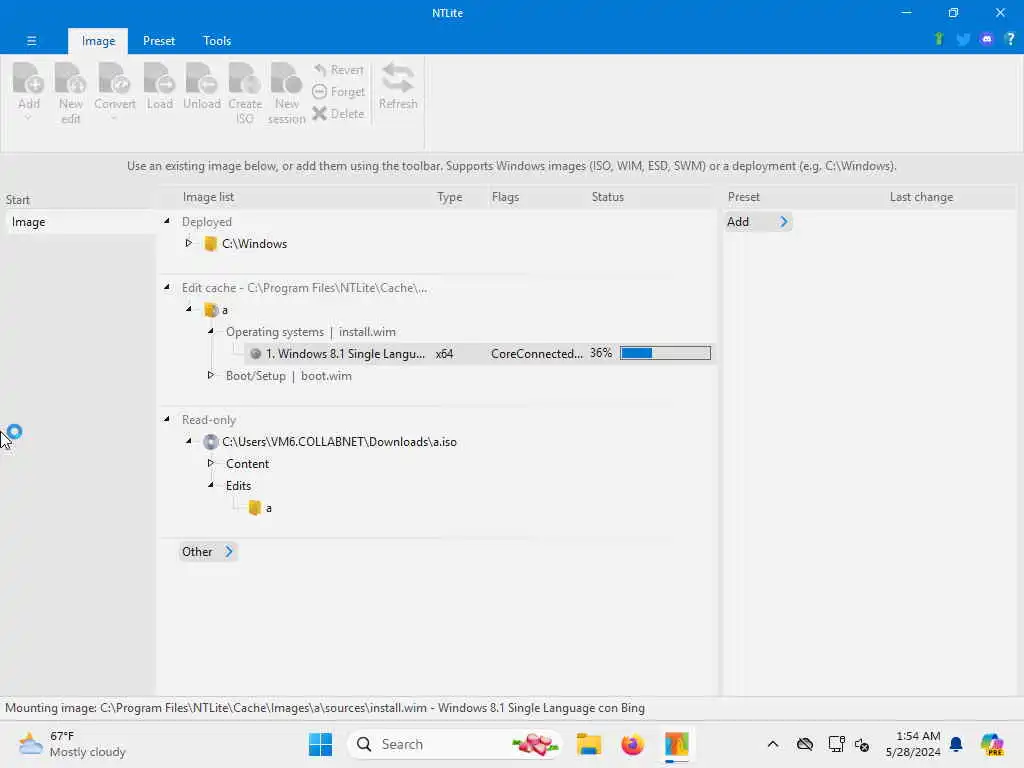Select Windows 8.1 Single Language row
The width and height of the screenshot is (1024, 768).
tap(480, 354)
